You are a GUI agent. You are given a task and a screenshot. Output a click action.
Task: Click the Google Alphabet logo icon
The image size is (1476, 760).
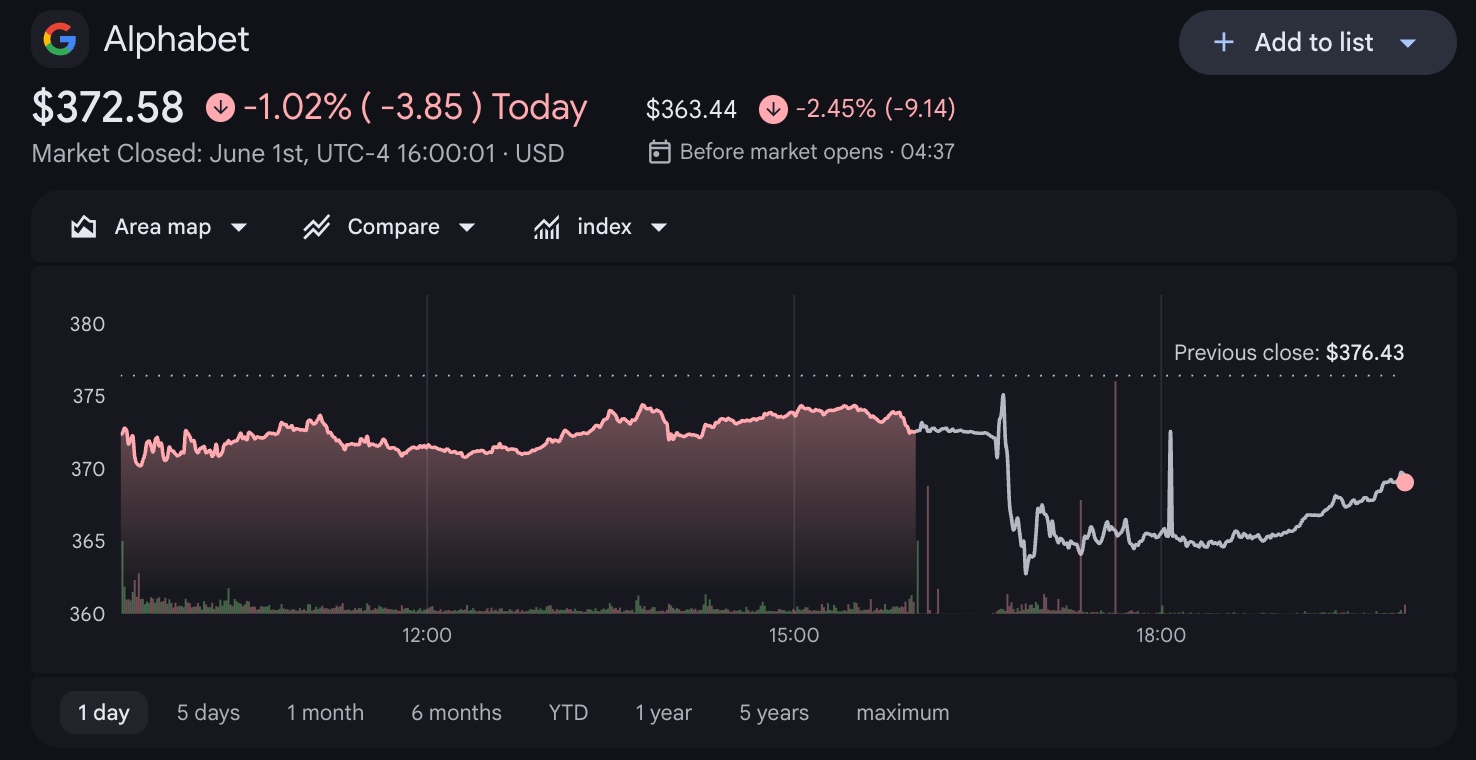pos(60,40)
